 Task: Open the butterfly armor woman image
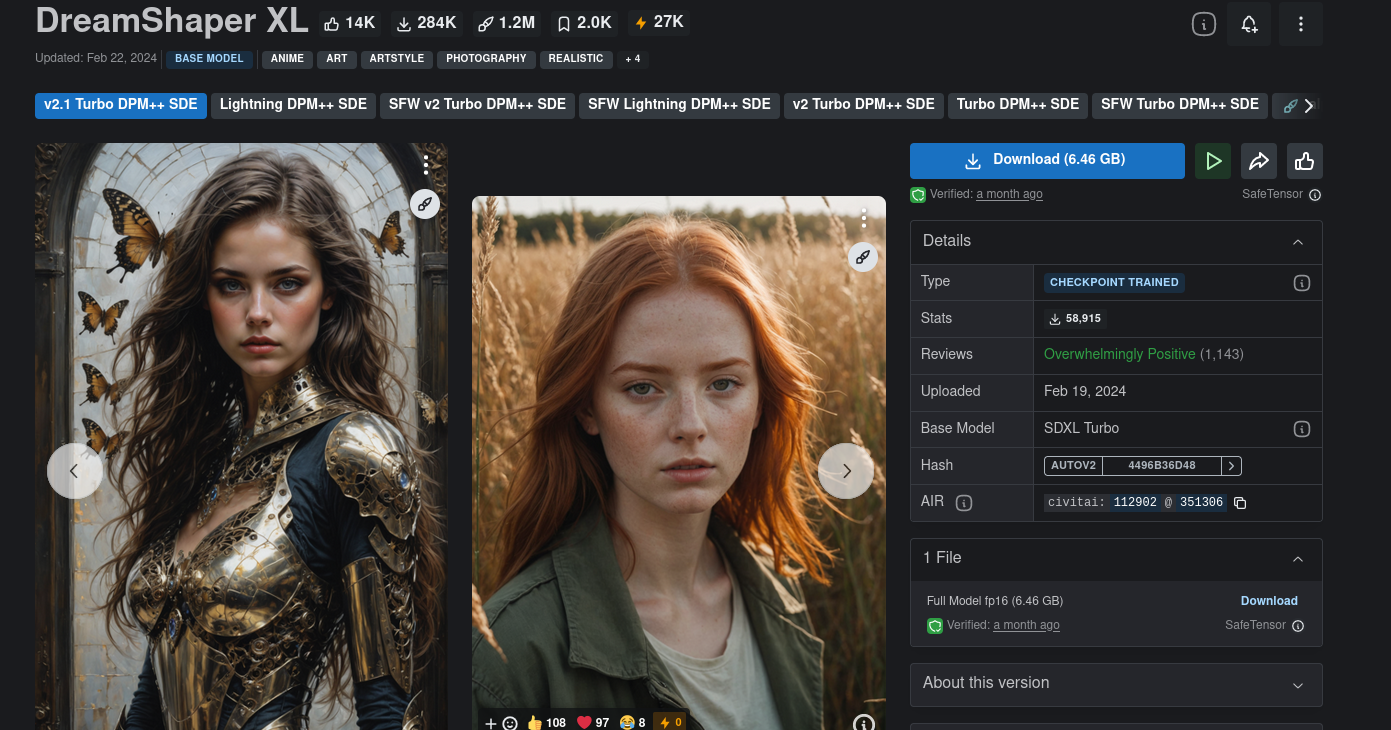(241, 437)
